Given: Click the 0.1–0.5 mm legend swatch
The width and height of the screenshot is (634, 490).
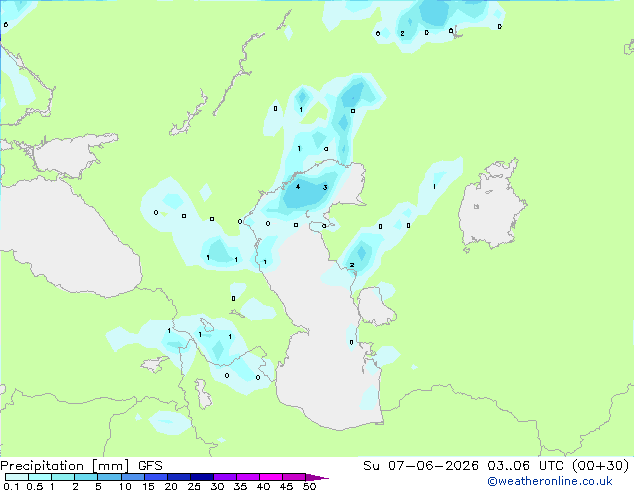Looking at the screenshot, I should point(17,477).
